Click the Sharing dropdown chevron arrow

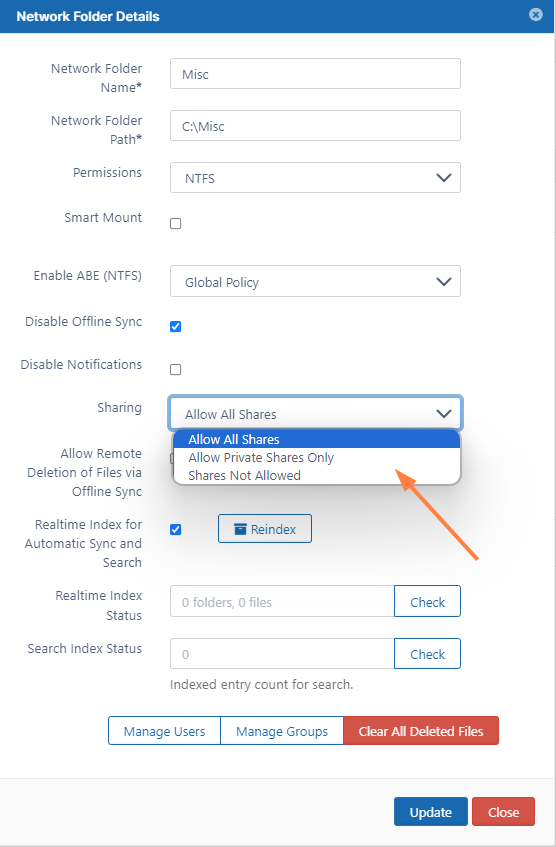click(444, 414)
